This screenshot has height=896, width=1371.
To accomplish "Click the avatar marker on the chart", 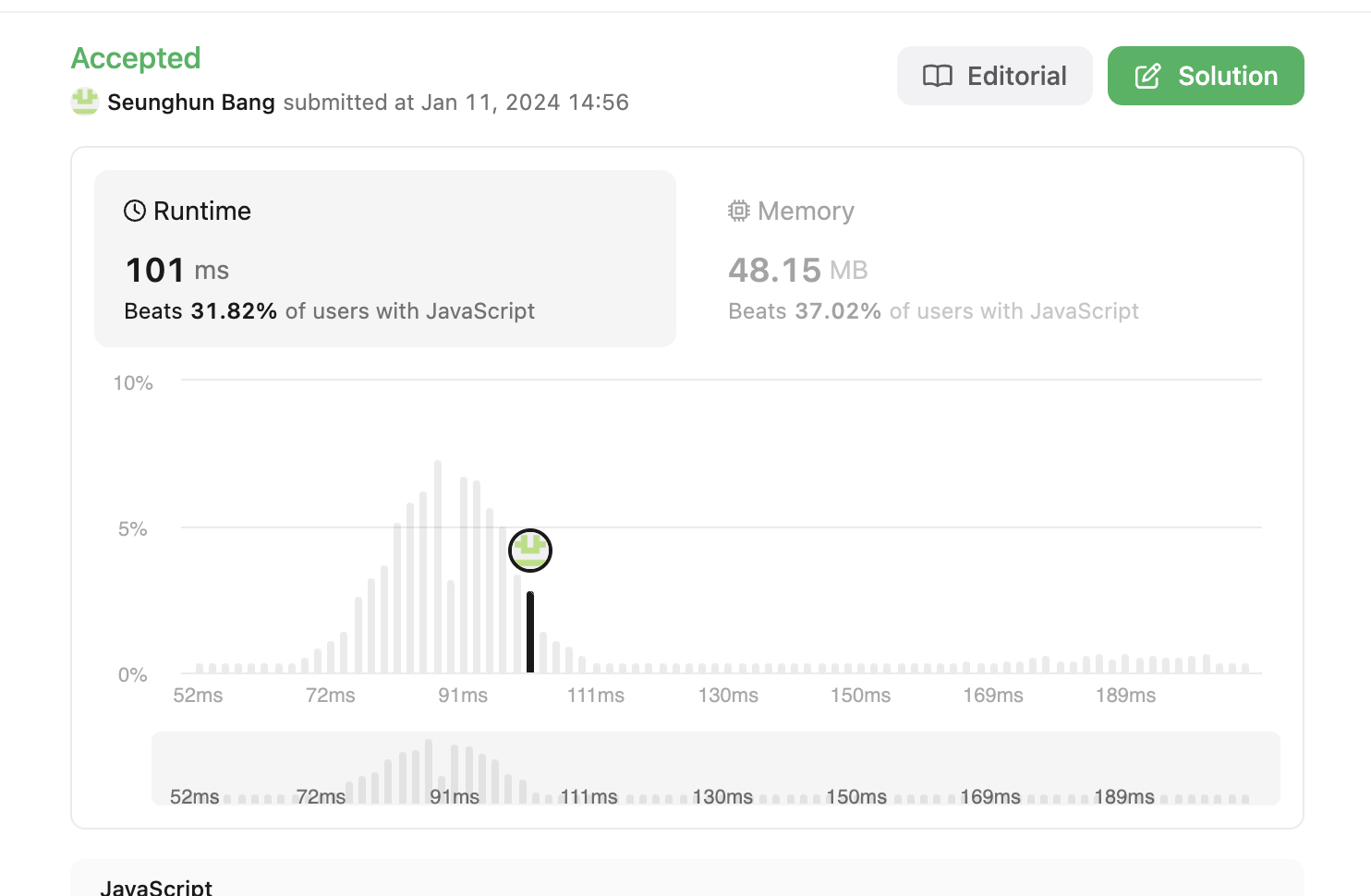I will pyautogui.click(x=530, y=551).
